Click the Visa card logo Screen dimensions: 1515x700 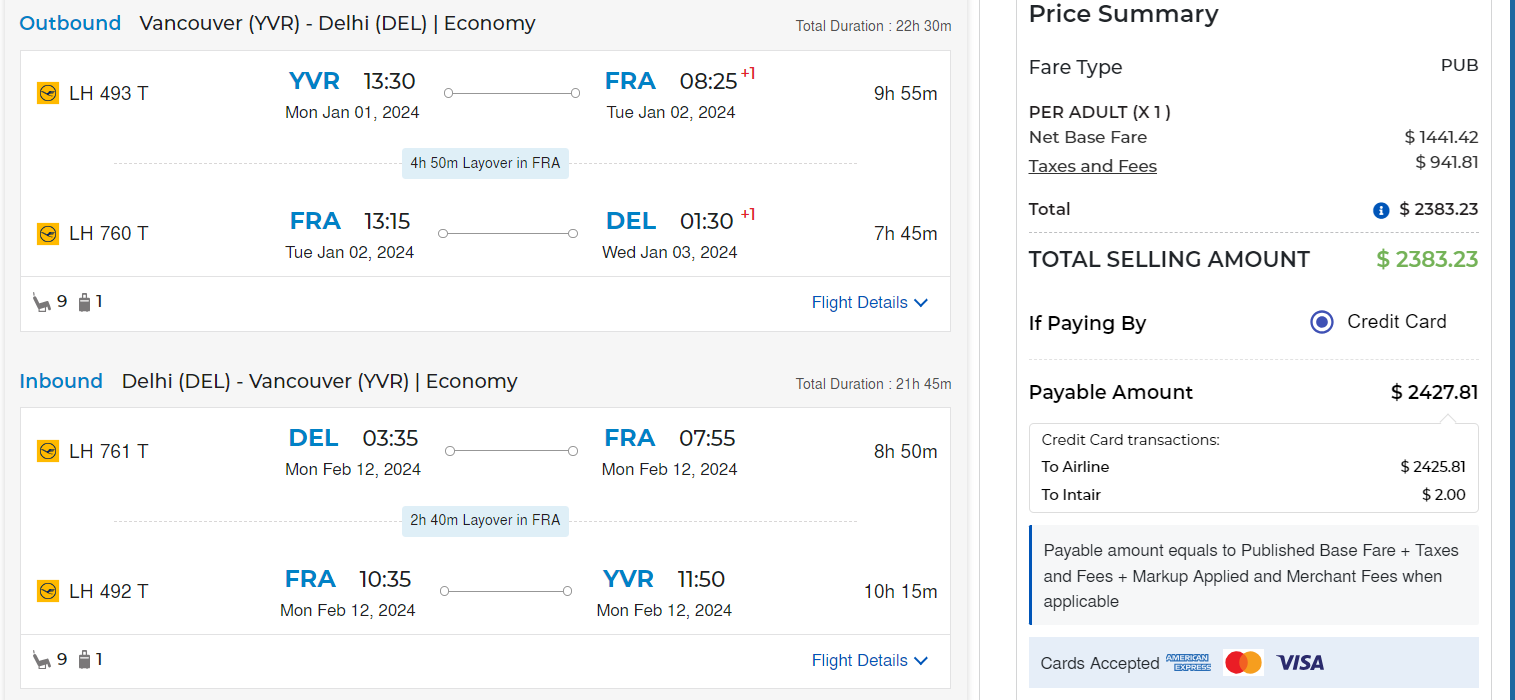pos(1300,662)
